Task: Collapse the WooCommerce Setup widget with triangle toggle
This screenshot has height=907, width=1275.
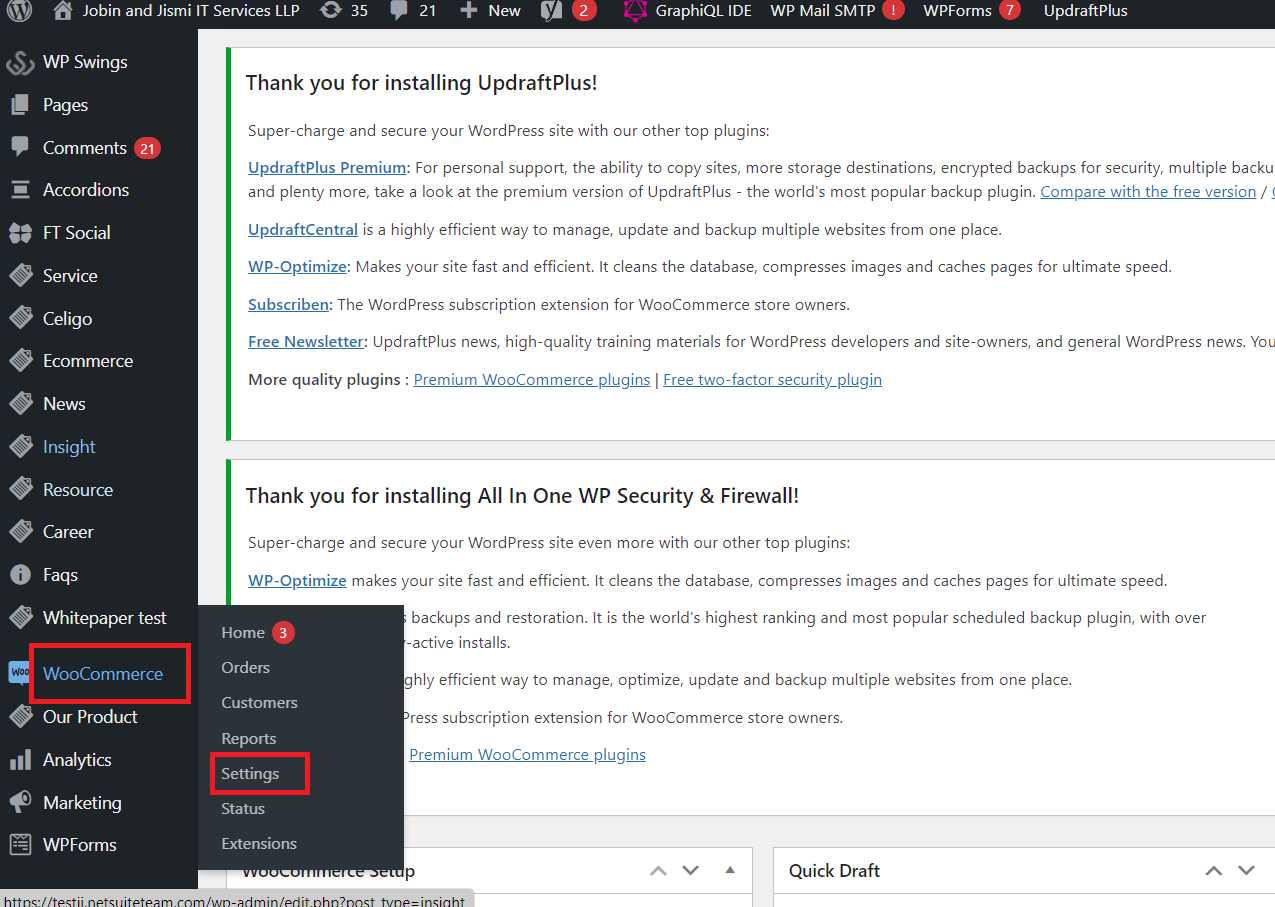Action: point(730,870)
